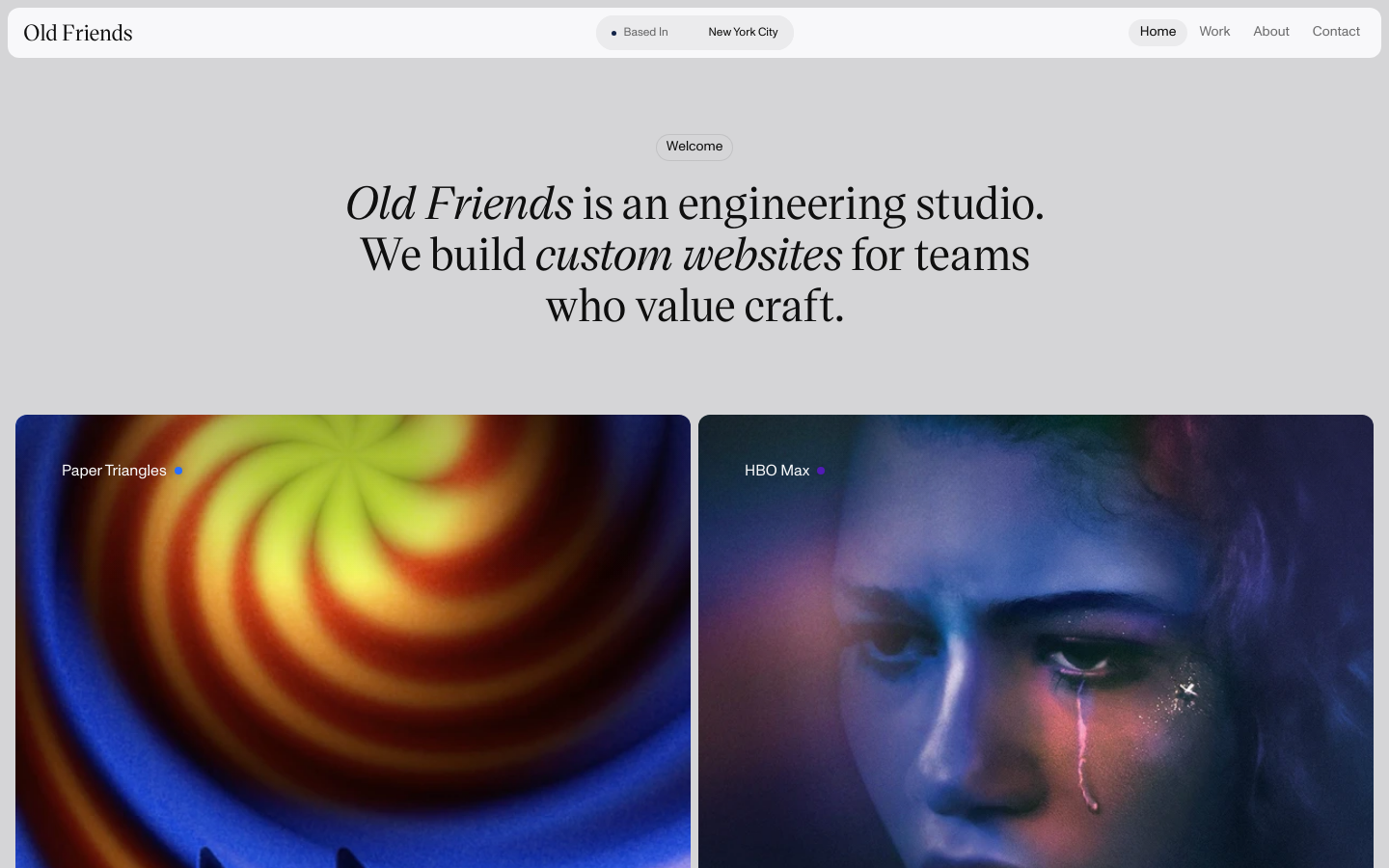Click the Welcome pill badge

[x=694, y=147]
